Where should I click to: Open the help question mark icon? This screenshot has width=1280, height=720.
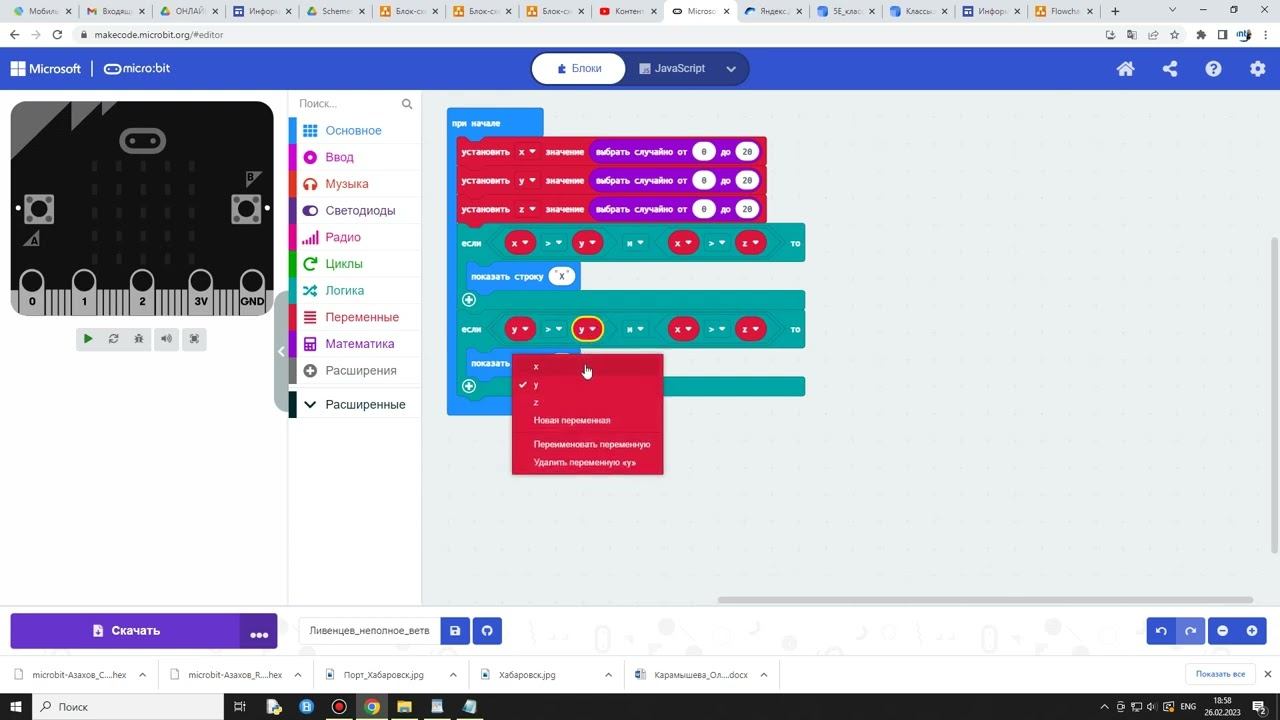[x=1213, y=69]
